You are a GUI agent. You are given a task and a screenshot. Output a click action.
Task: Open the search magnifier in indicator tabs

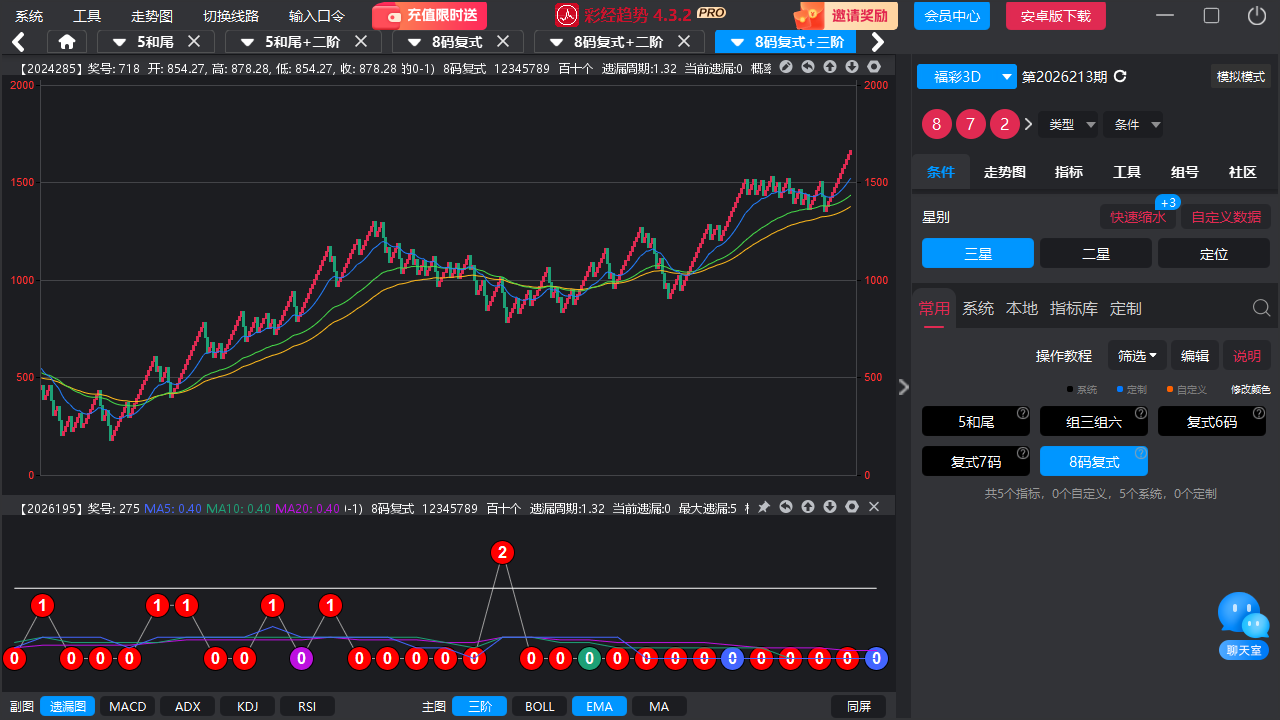[1262, 308]
